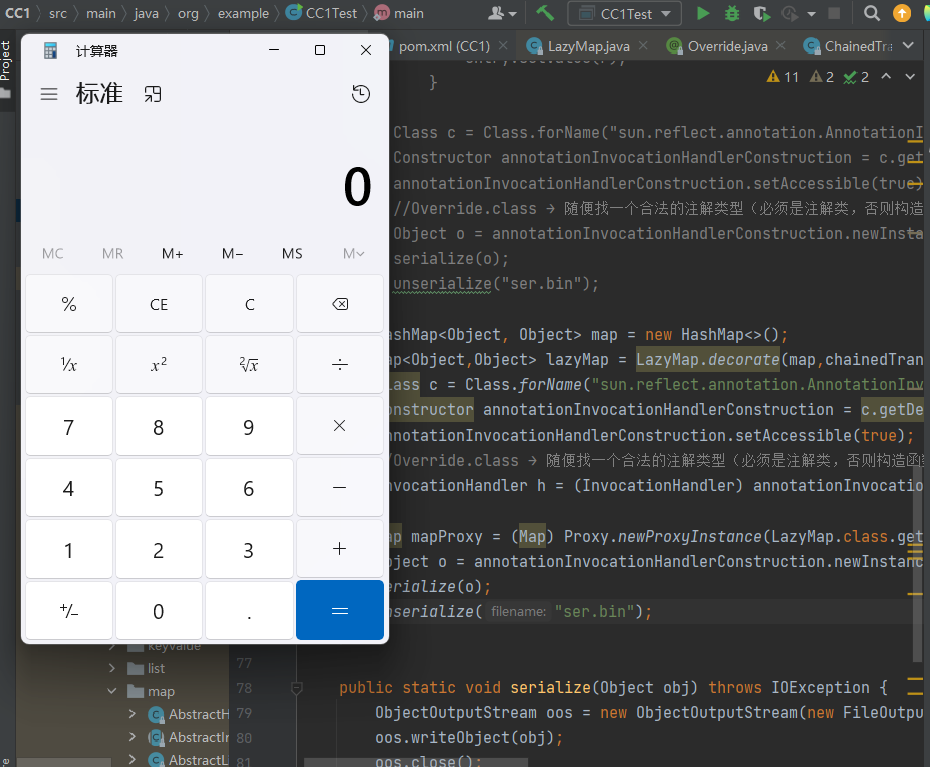The width and height of the screenshot is (930, 767).
Task: Expand the list folder in project tree
Action: click(x=112, y=668)
